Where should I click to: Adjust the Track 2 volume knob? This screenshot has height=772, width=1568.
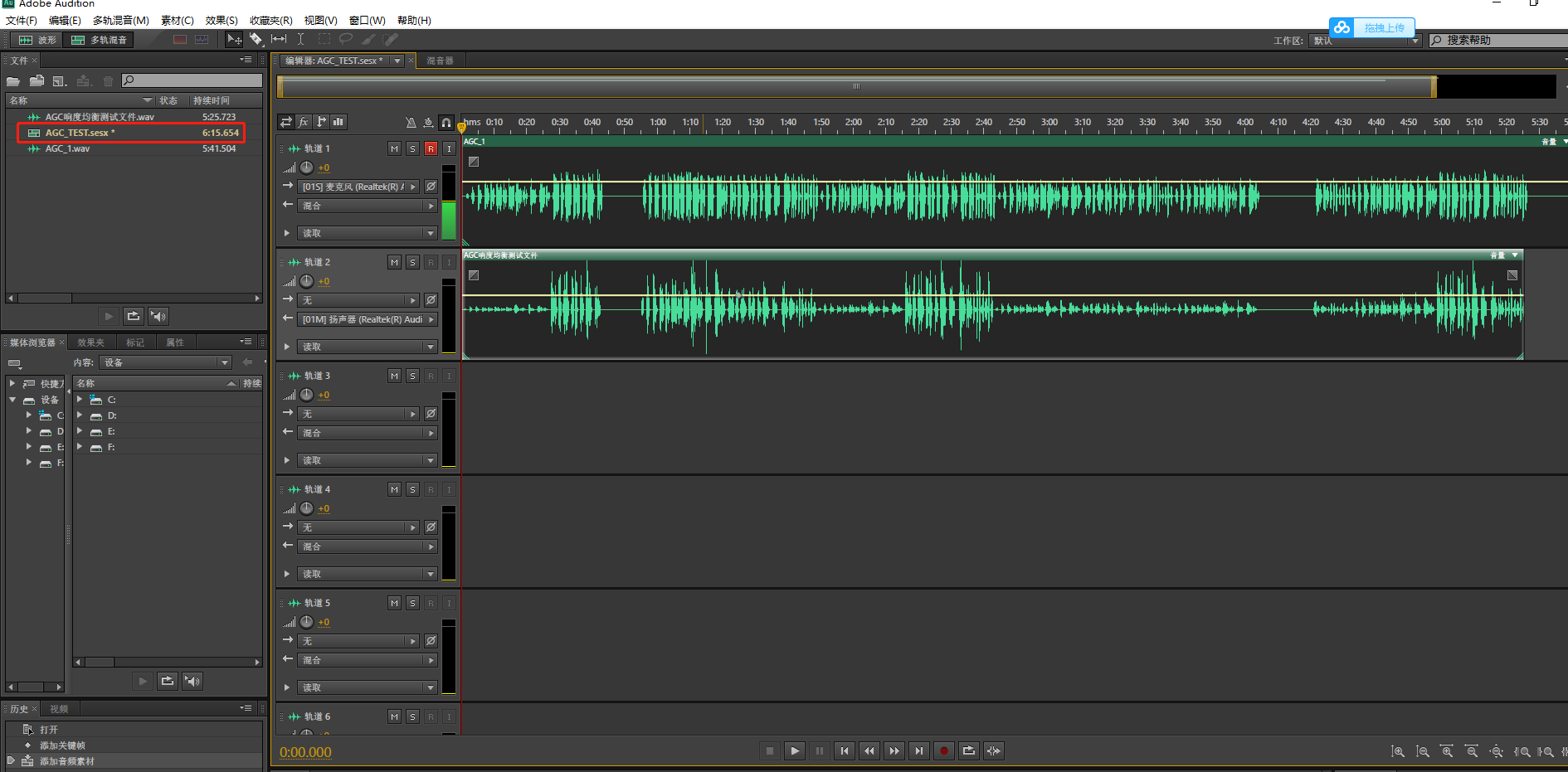306,281
